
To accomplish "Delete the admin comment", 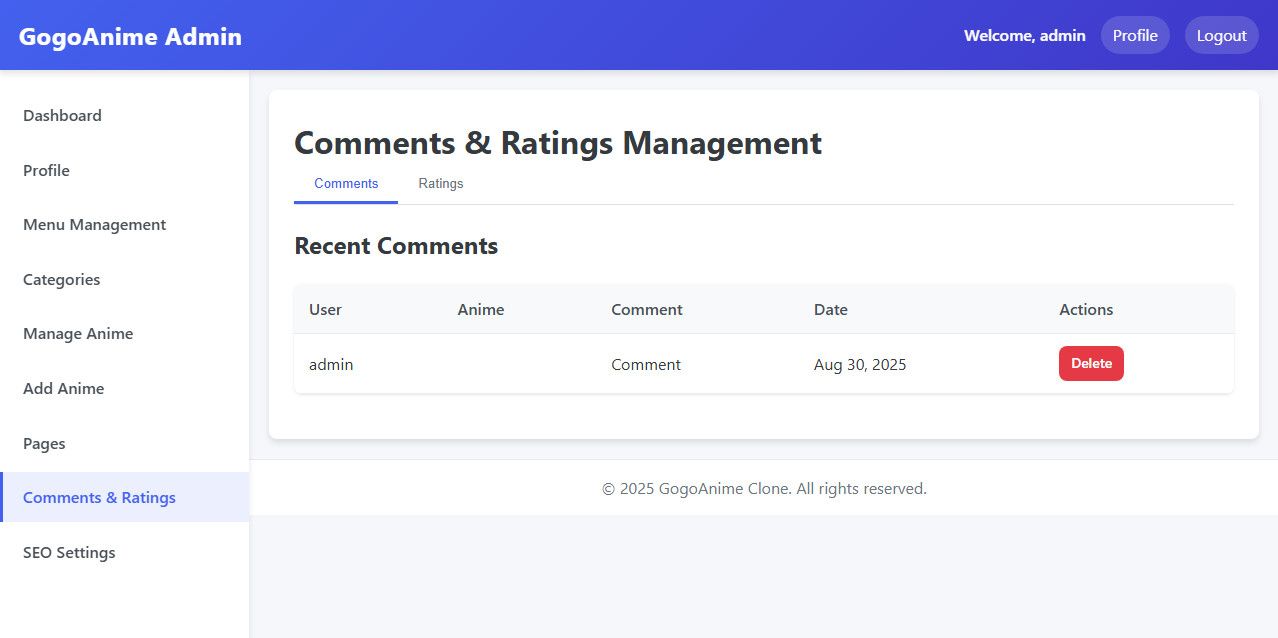I will [1091, 364].
